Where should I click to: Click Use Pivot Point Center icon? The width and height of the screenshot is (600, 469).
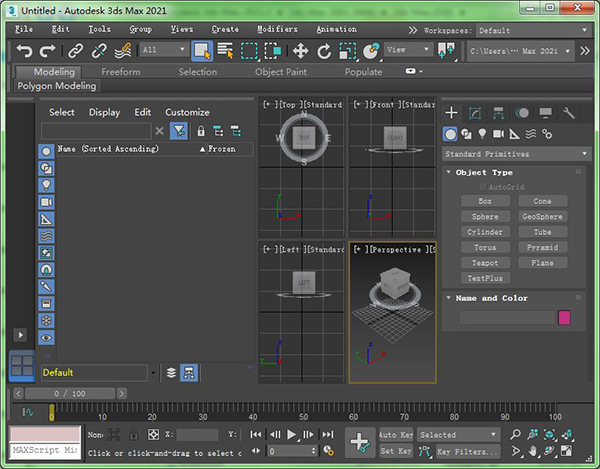(446, 50)
